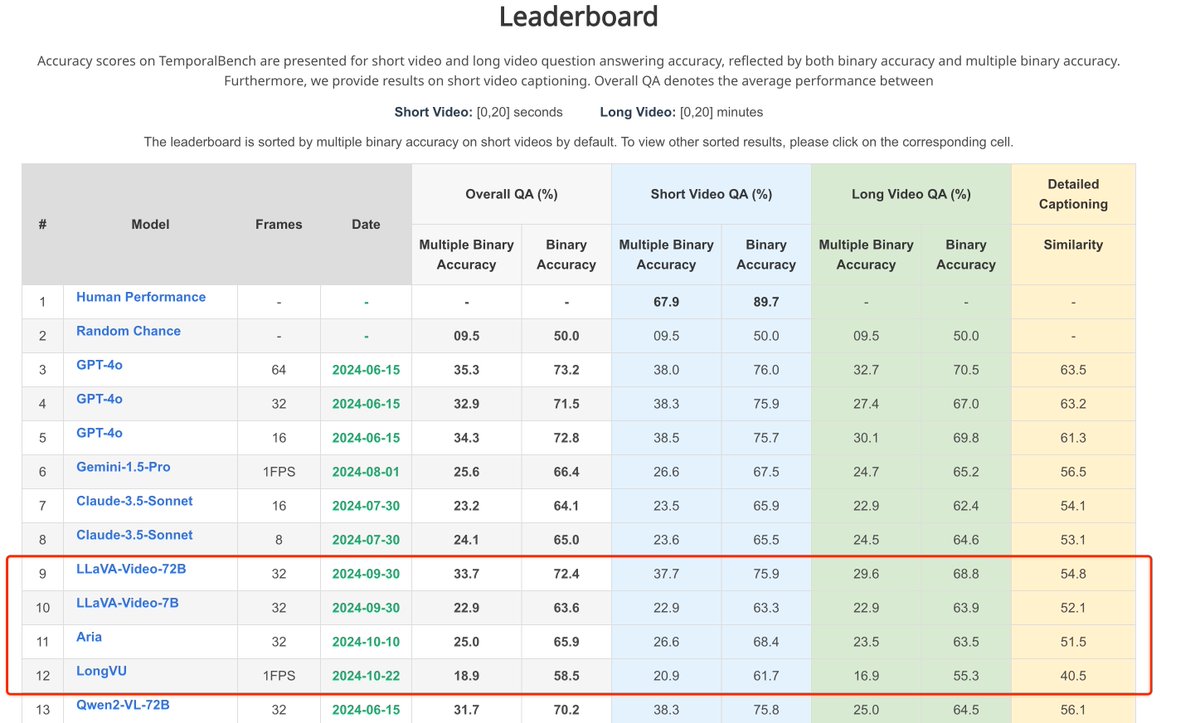Screen dimensions: 1200x723
Task: Open the LongVU model link
Action: 101,671
